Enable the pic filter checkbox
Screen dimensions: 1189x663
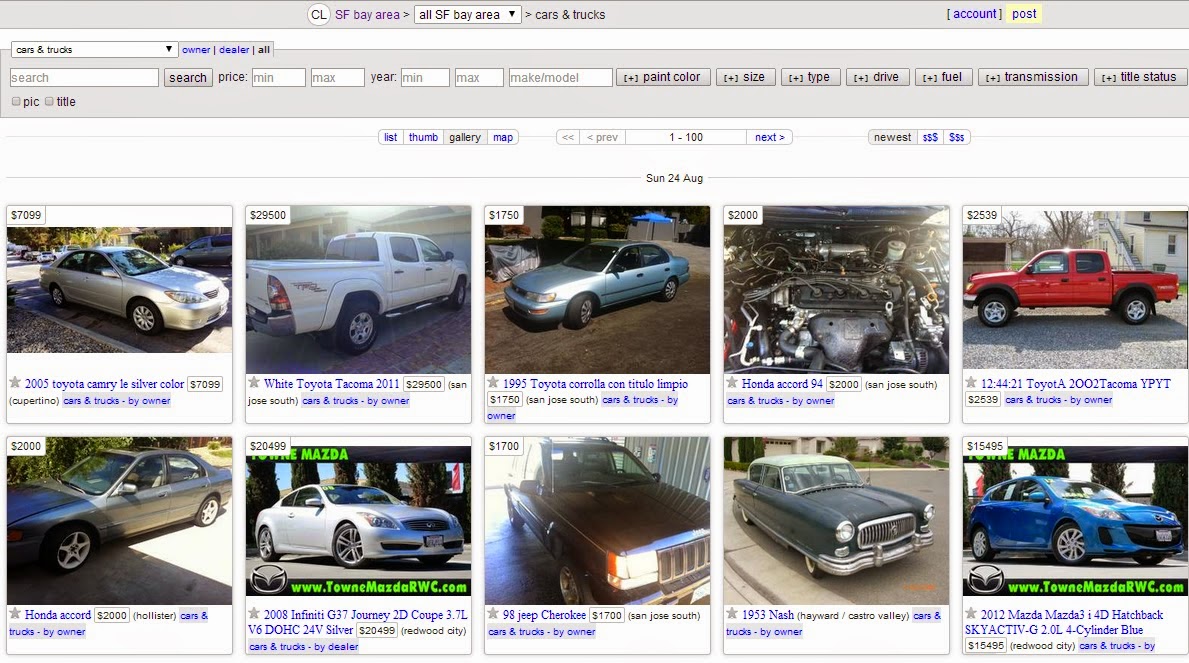coord(16,101)
